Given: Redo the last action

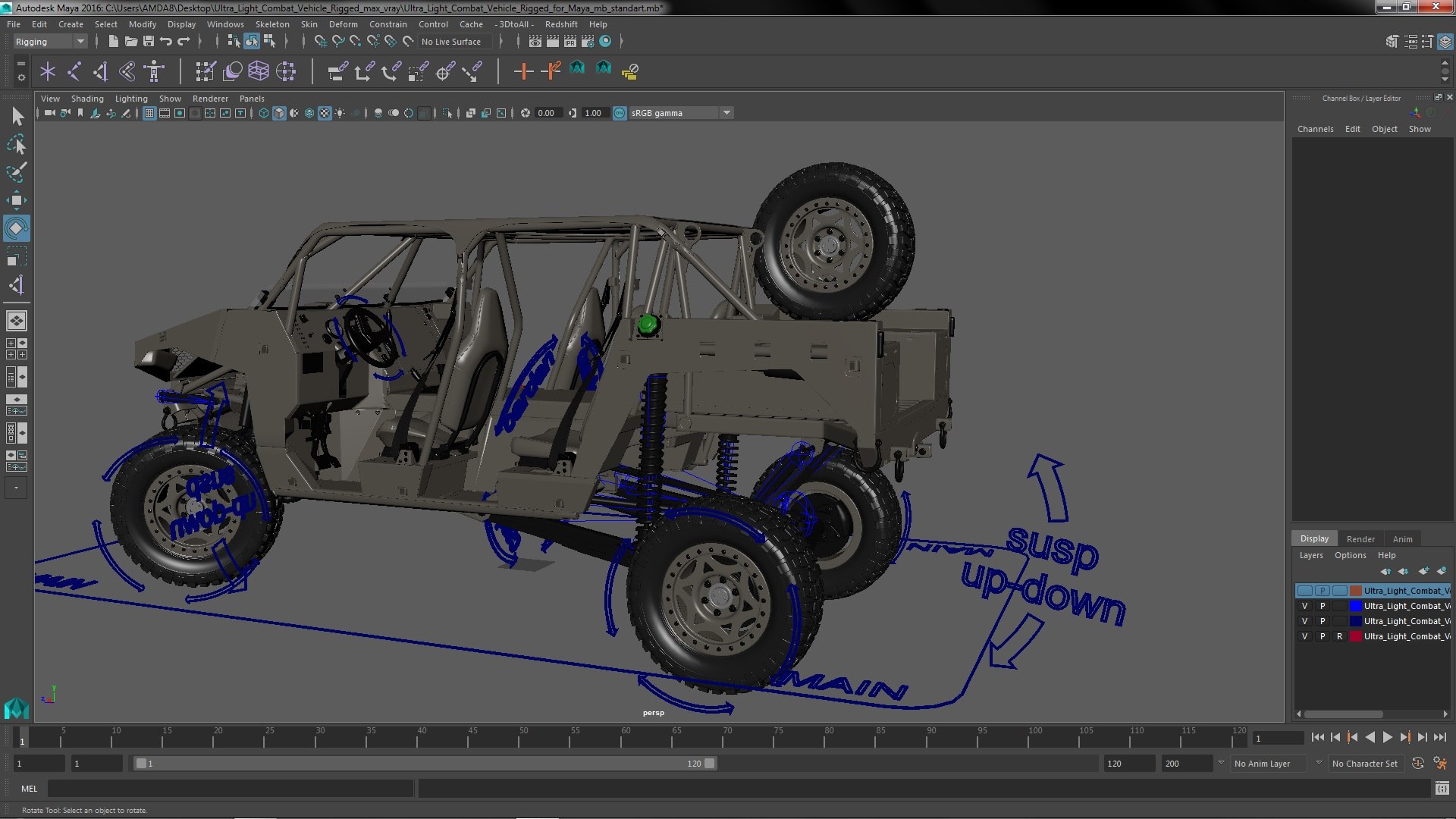Looking at the screenshot, I should pyautogui.click(x=184, y=42).
